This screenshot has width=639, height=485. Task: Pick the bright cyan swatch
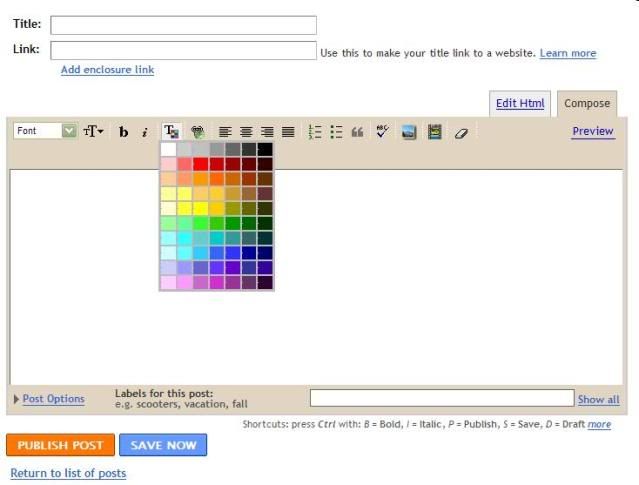click(x=184, y=238)
